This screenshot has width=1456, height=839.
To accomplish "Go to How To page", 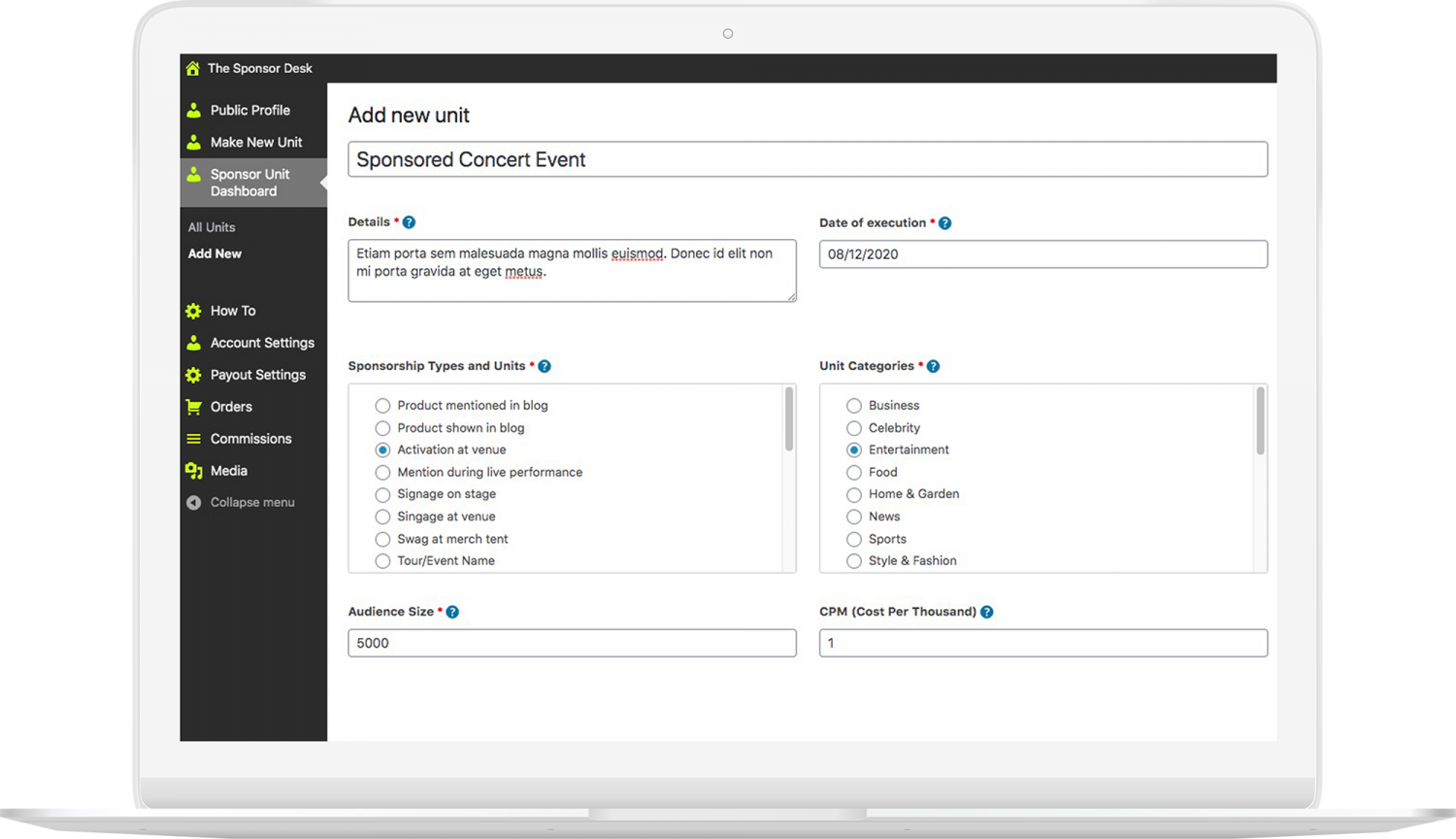I will pyautogui.click(x=233, y=311).
